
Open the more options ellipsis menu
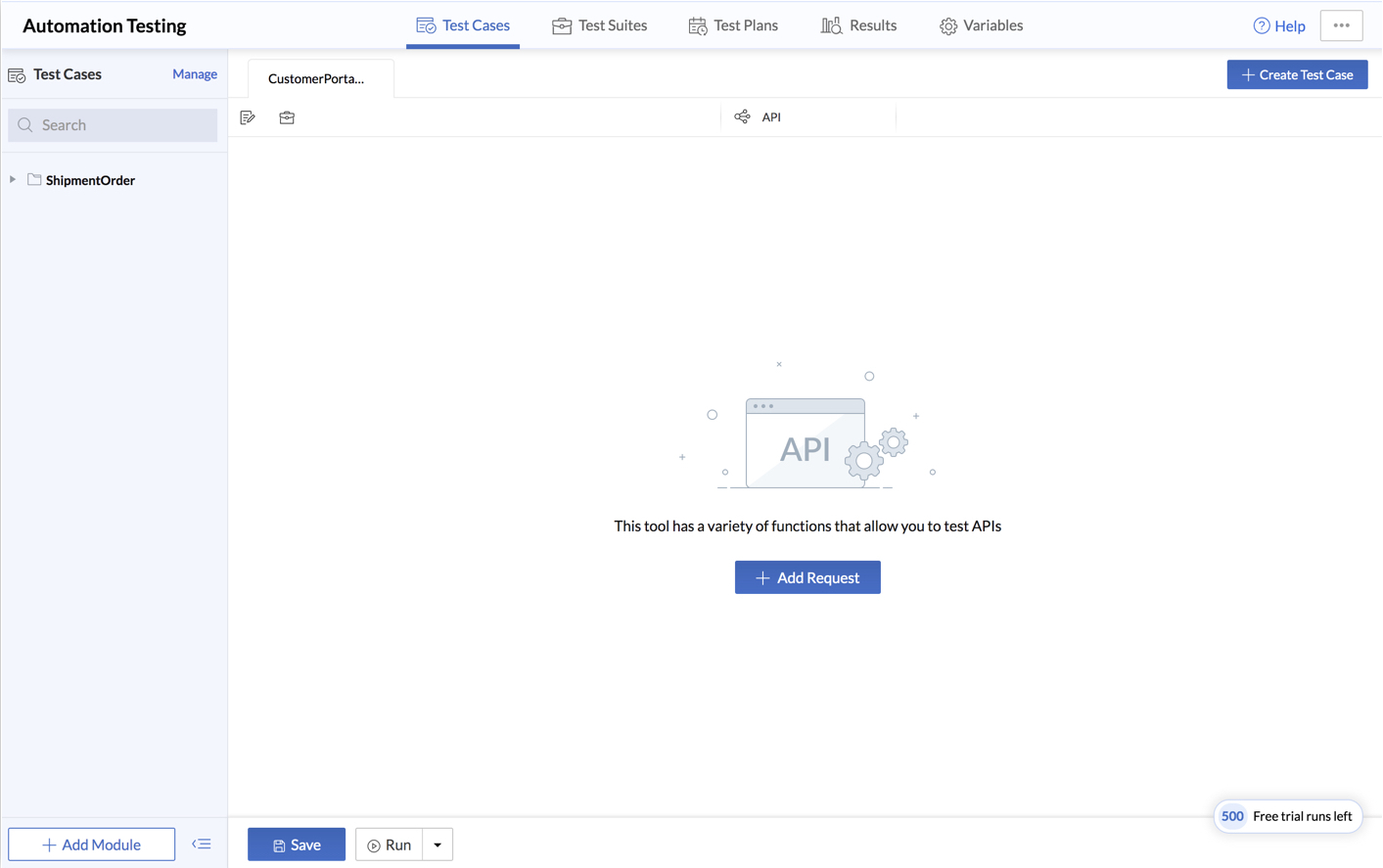pyautogui.click(x=1341, y=25)
